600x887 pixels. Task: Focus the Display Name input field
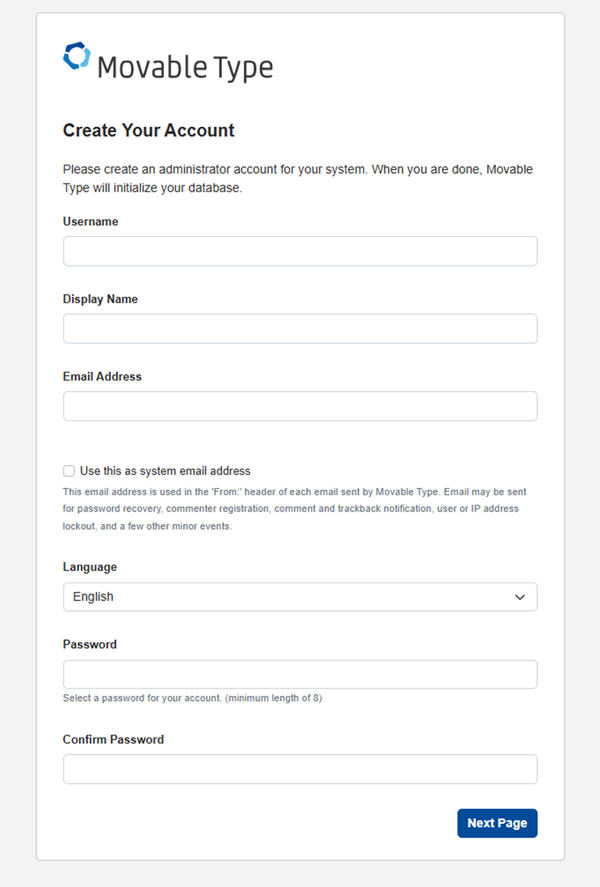[300, 329]
